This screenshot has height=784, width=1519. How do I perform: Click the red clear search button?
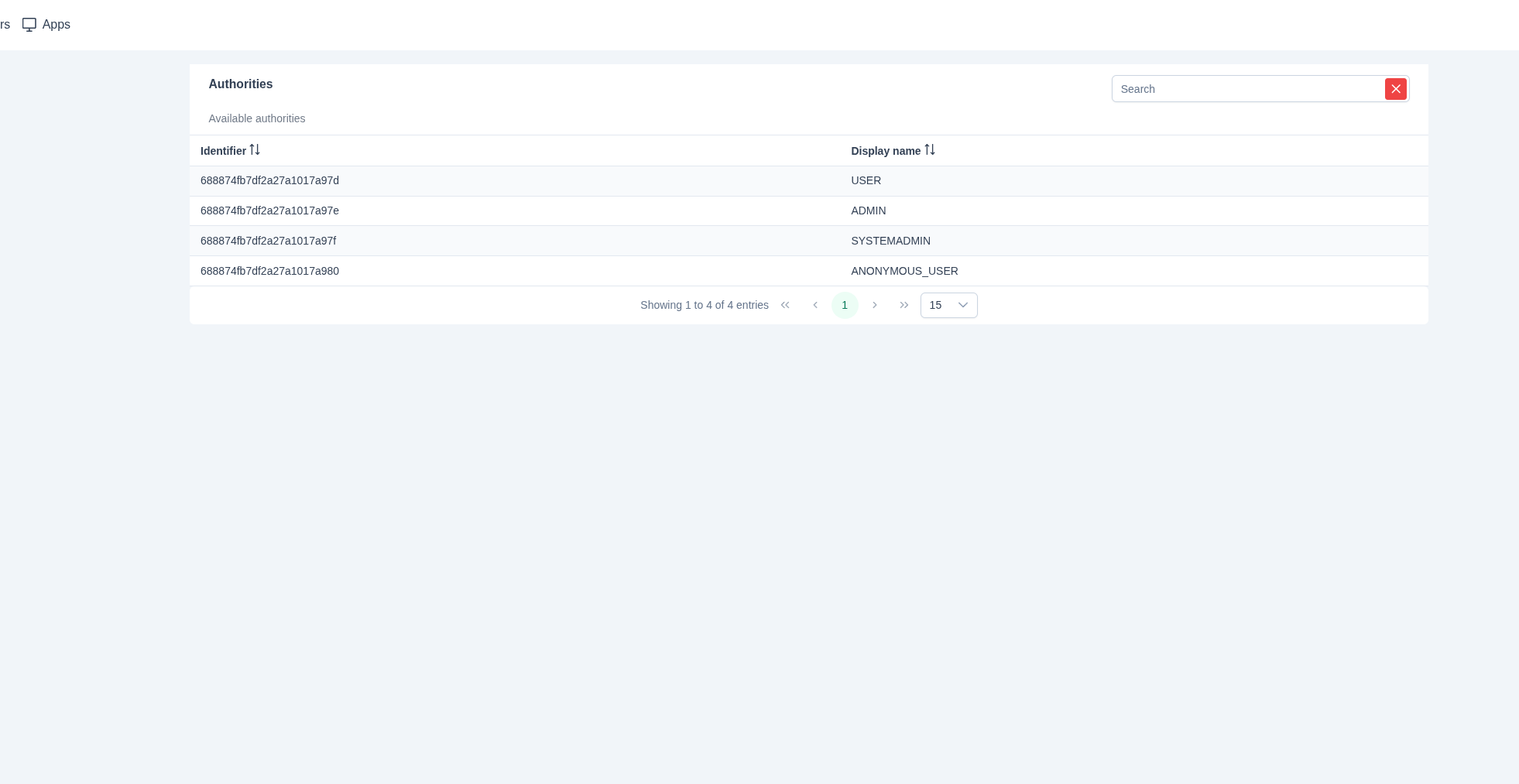(1395, 89)
